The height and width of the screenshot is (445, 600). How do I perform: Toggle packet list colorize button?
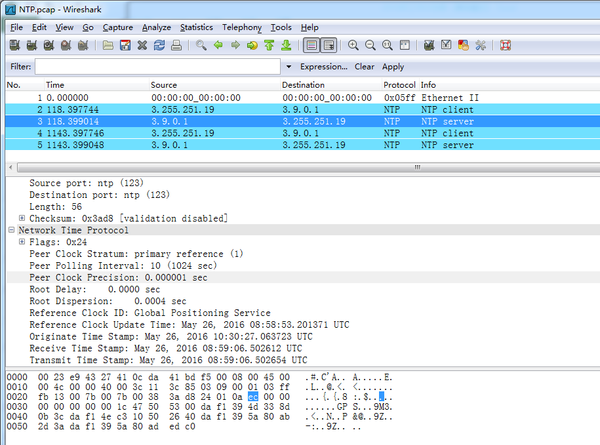(x=311, y=45)
